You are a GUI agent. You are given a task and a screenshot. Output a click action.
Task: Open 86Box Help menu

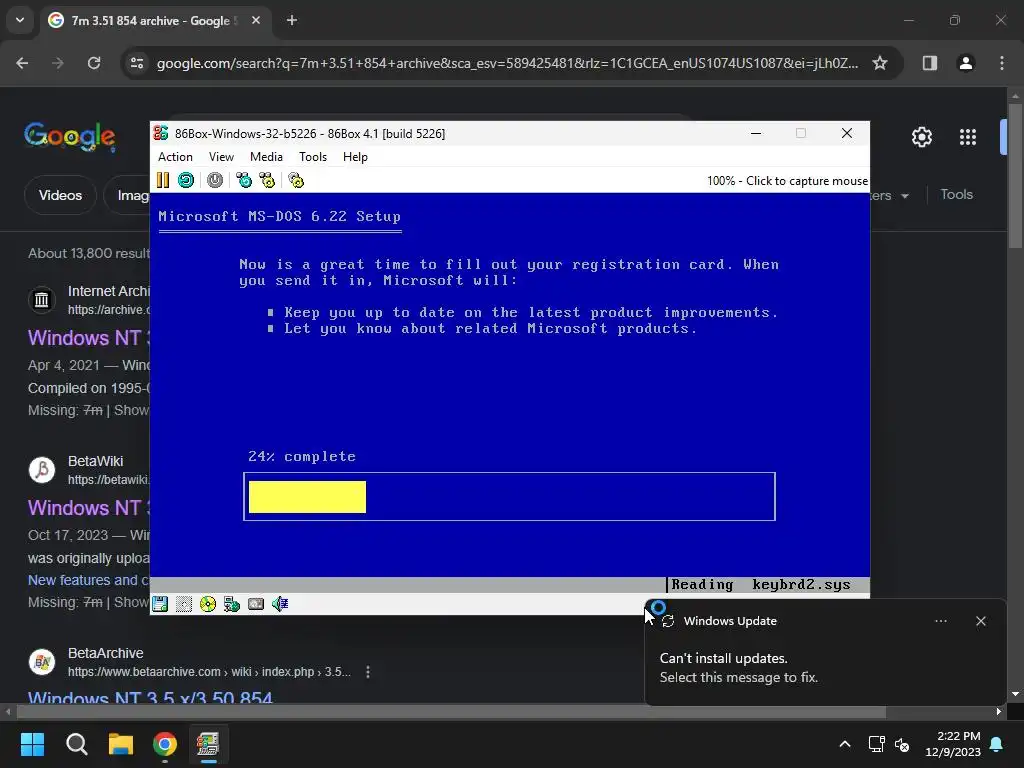355,157
